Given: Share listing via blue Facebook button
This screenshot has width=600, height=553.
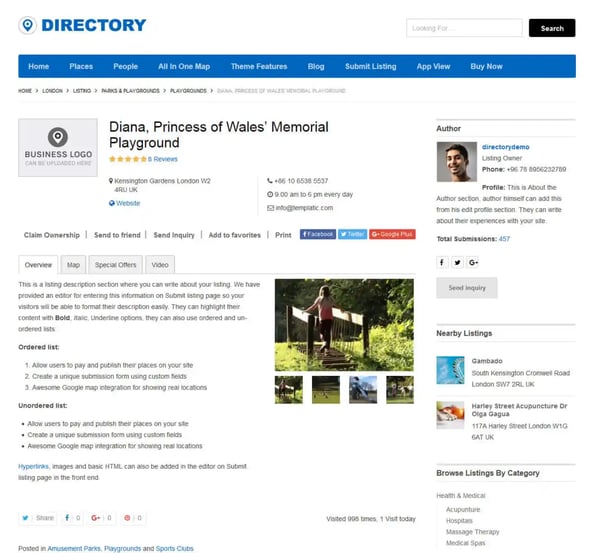Looking at the screenshot, I should (318, 234).
